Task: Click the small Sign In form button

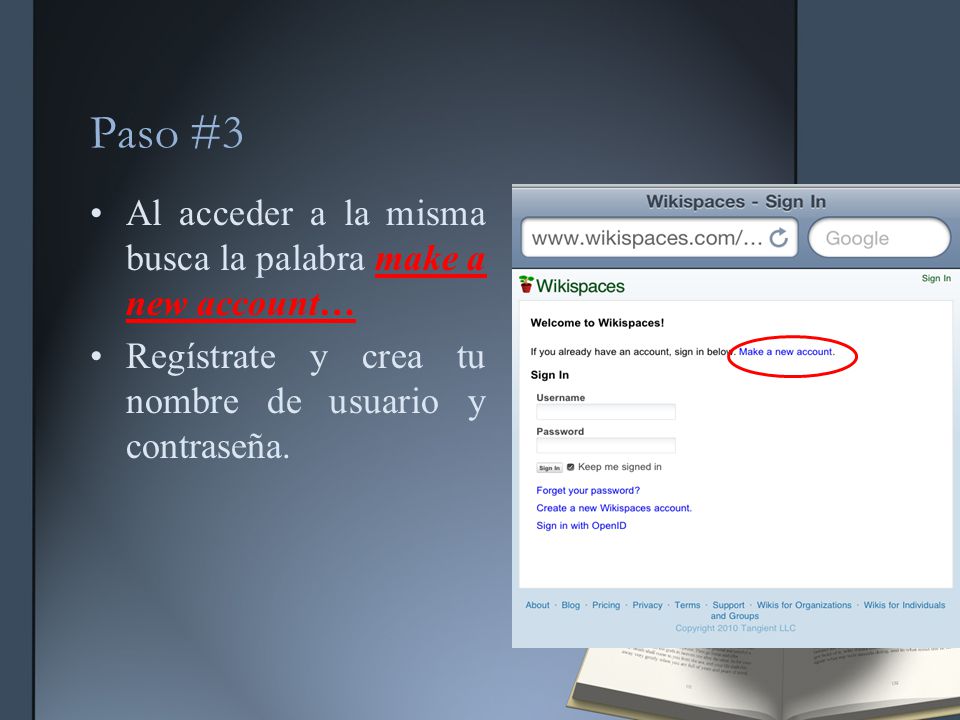Action: 549,468
